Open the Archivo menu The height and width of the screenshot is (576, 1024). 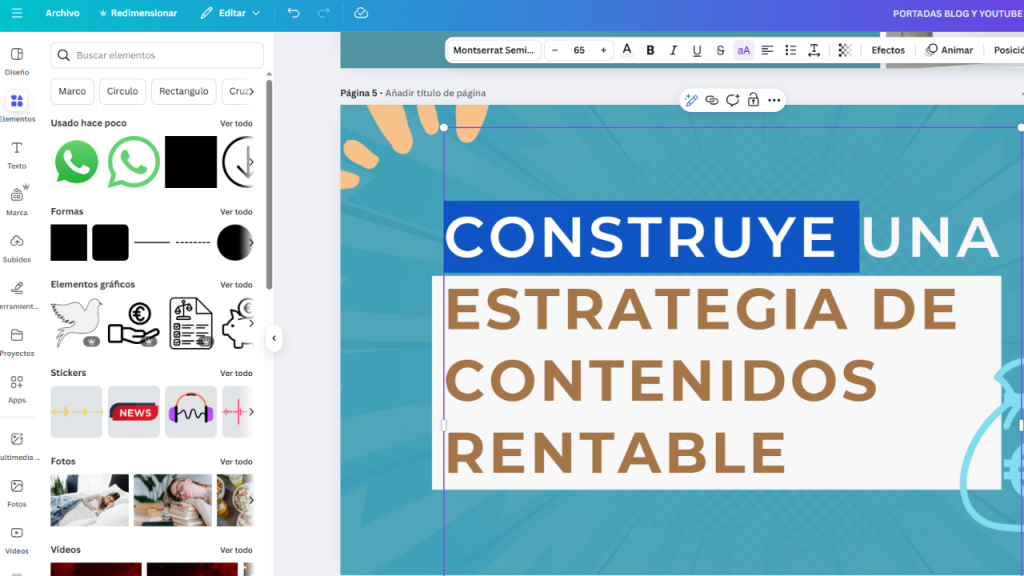pos(62,13)
